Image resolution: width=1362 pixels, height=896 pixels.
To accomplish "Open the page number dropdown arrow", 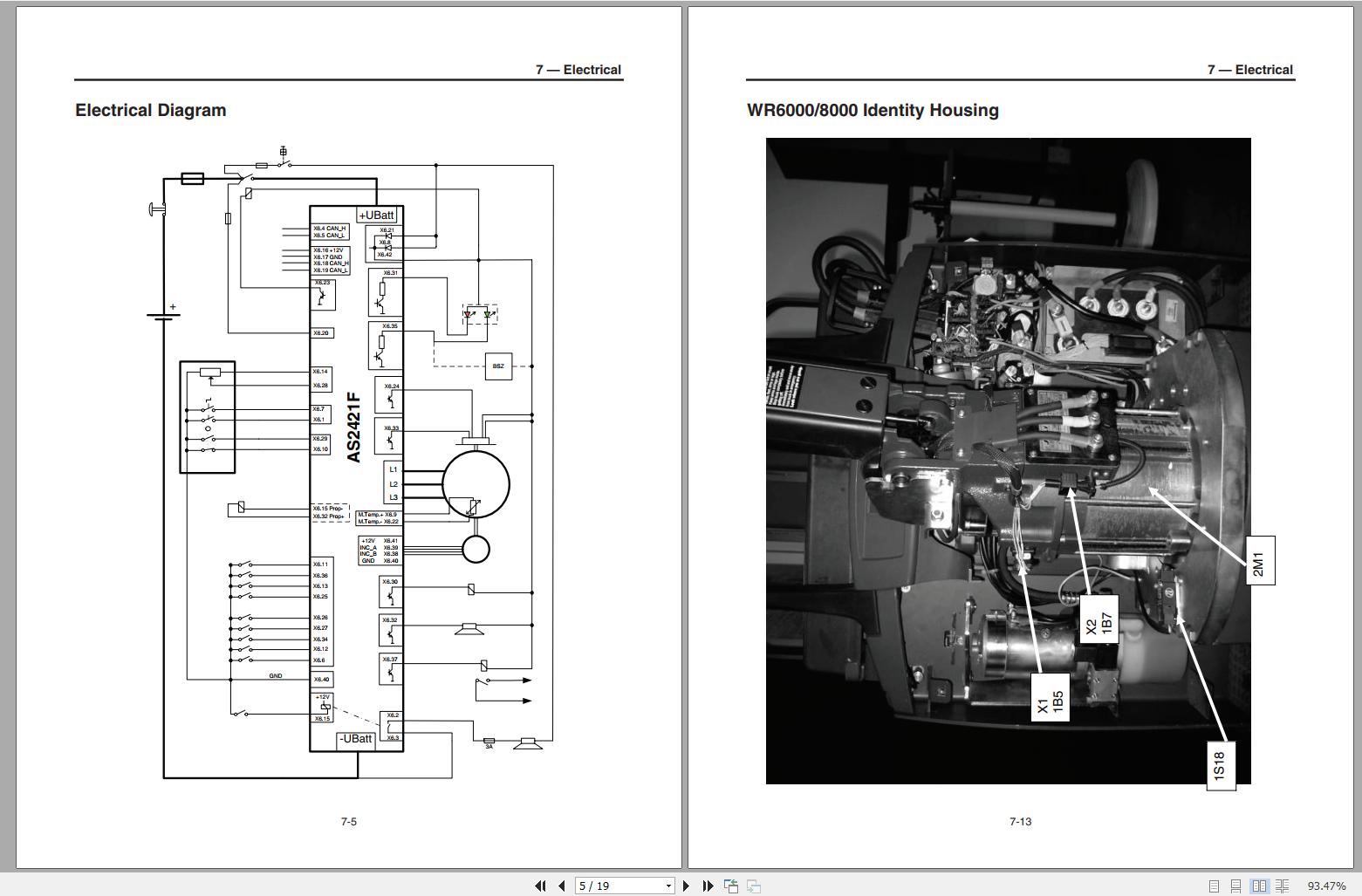I will pos(668,886).
